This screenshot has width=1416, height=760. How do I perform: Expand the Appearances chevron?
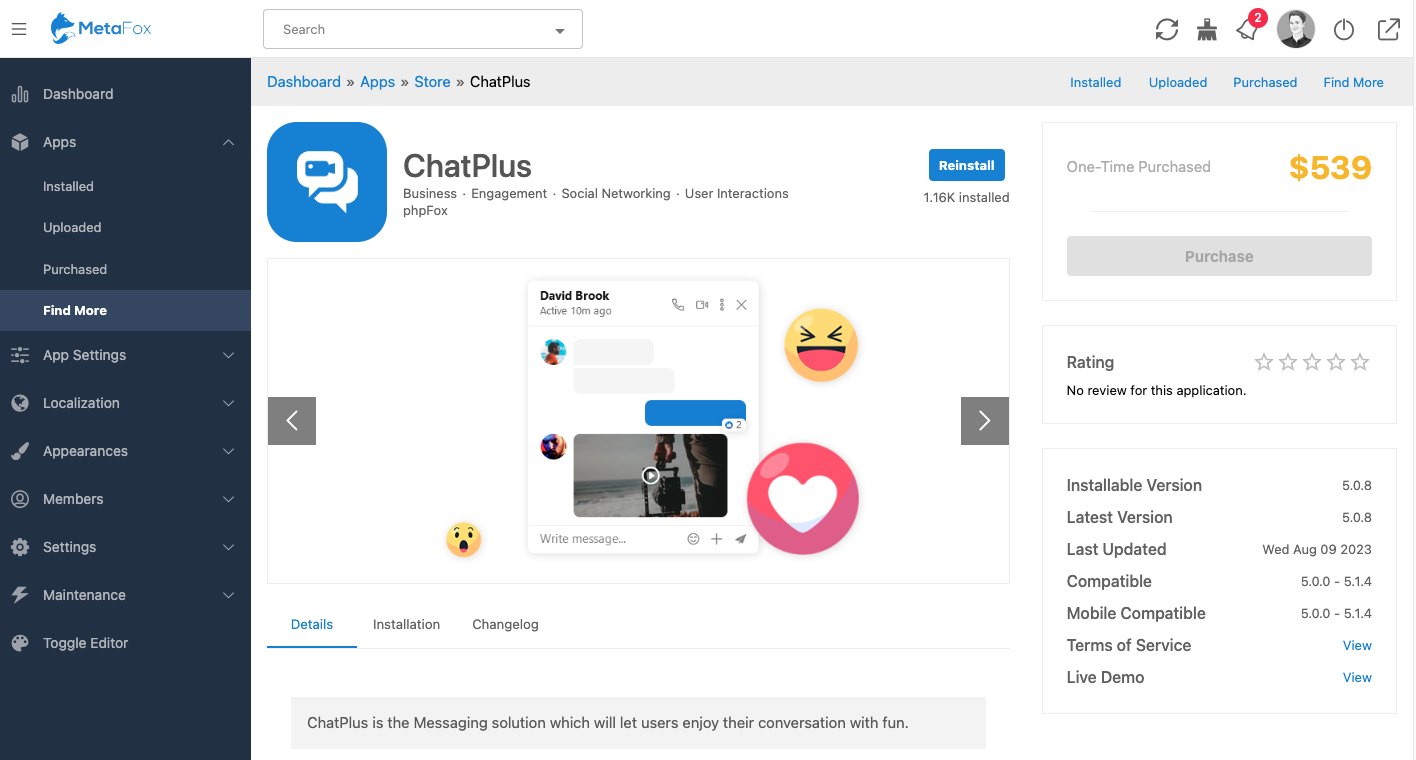(229, 451)
